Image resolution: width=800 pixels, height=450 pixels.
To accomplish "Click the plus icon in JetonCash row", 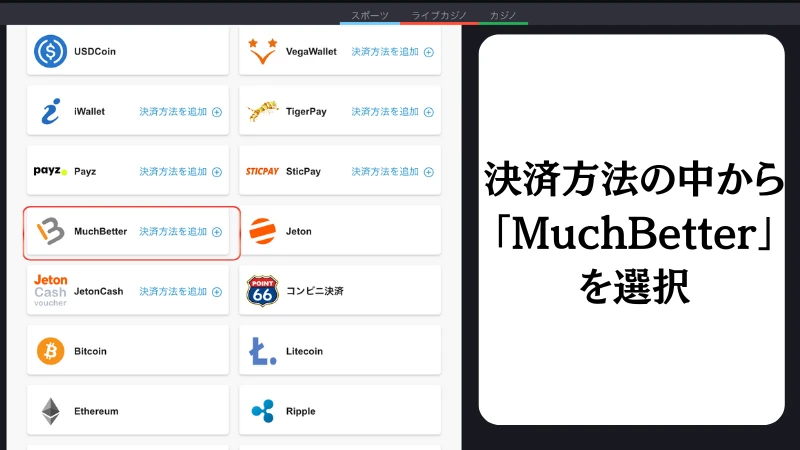I will pos(217,292).
